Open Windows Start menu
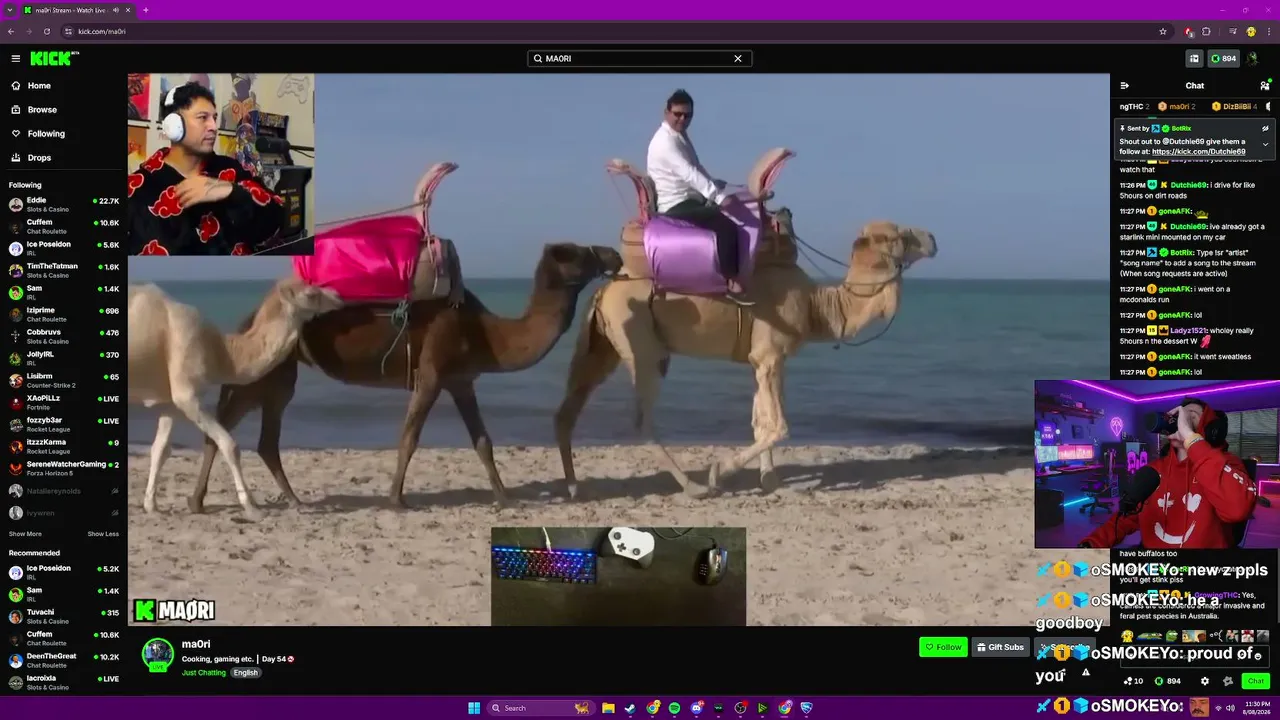 click(474, 708)
